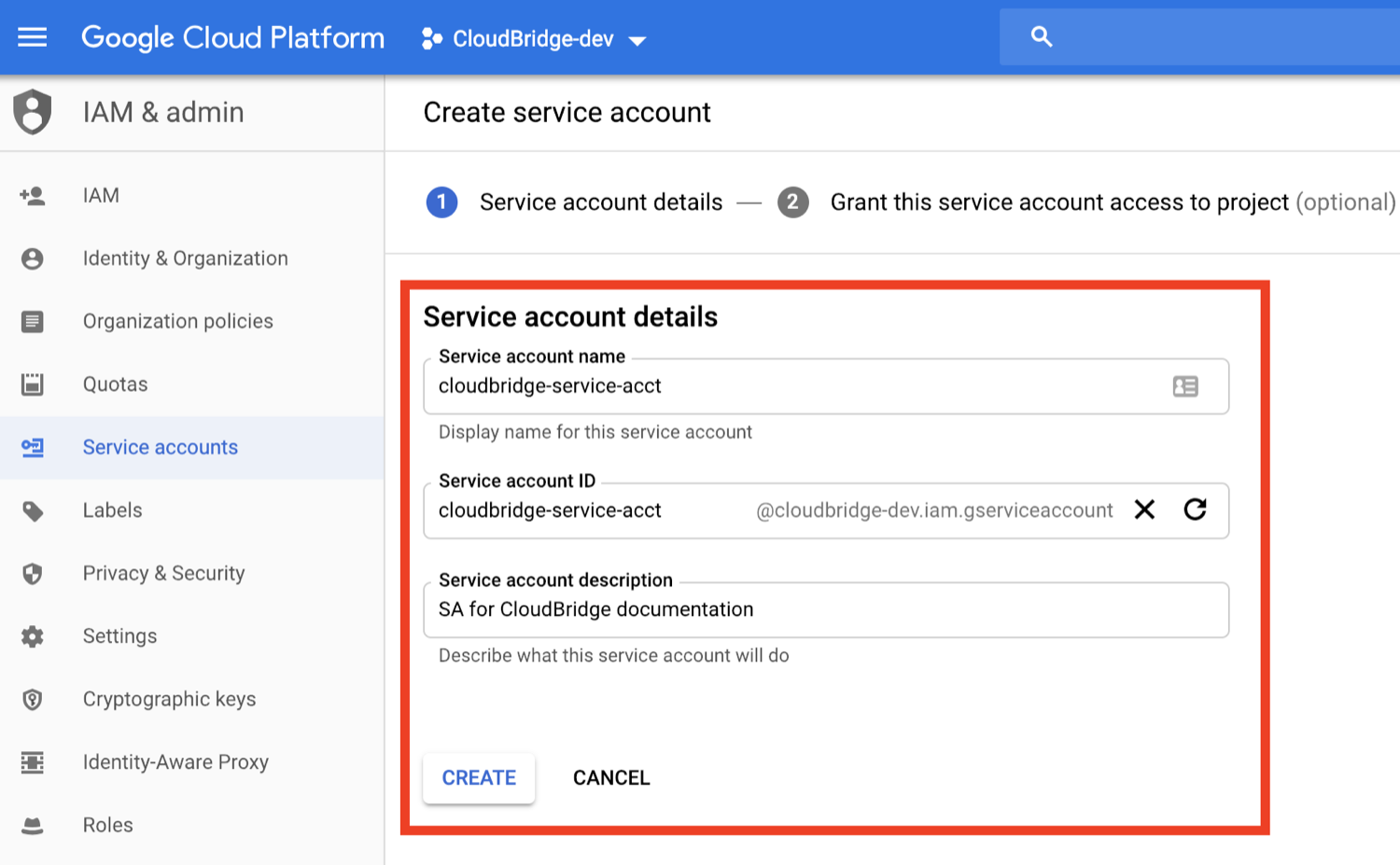Screen dimensions: 1400x865
Task: Click the CREATE button
Action: tap(479, 778)
